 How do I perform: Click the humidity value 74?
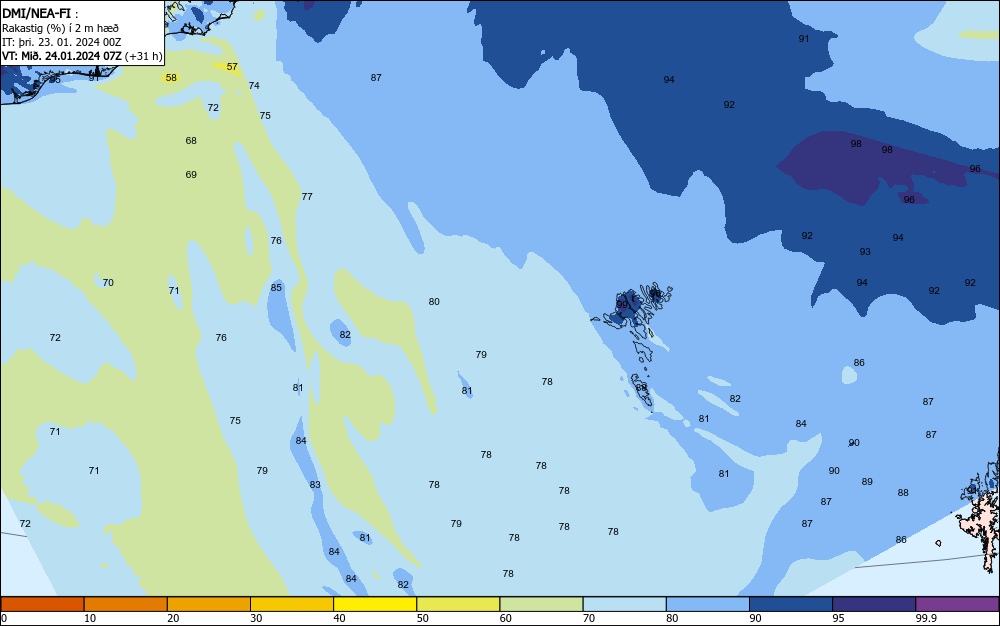click(x=254, y=85)
